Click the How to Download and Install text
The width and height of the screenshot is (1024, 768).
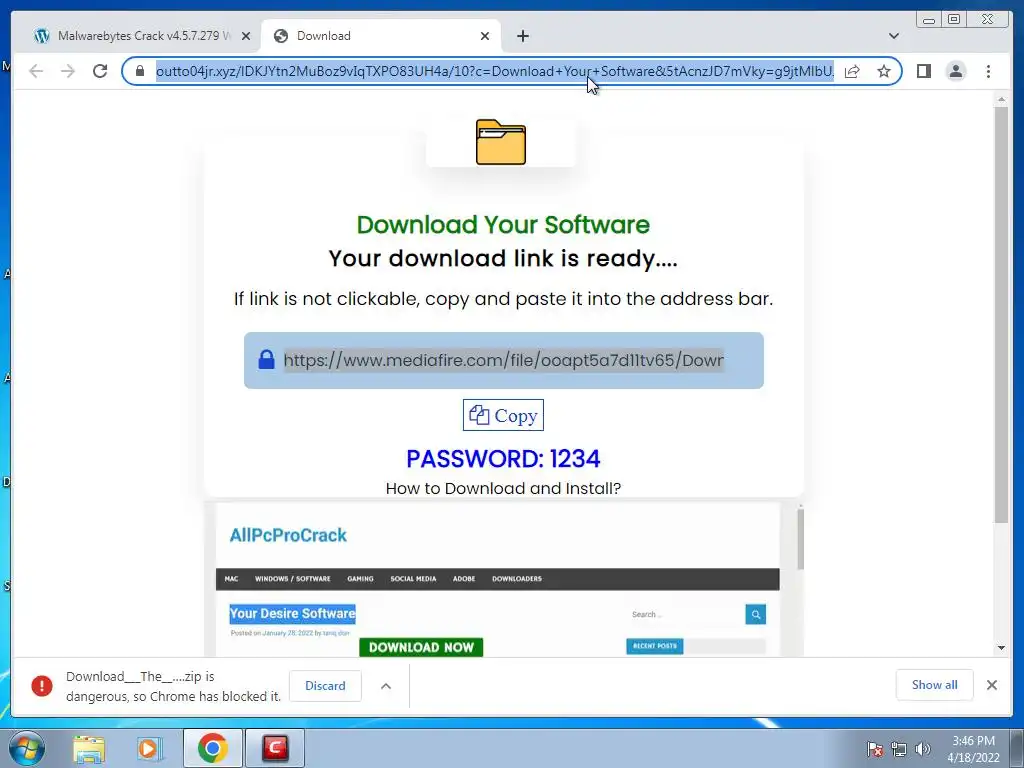503,488
